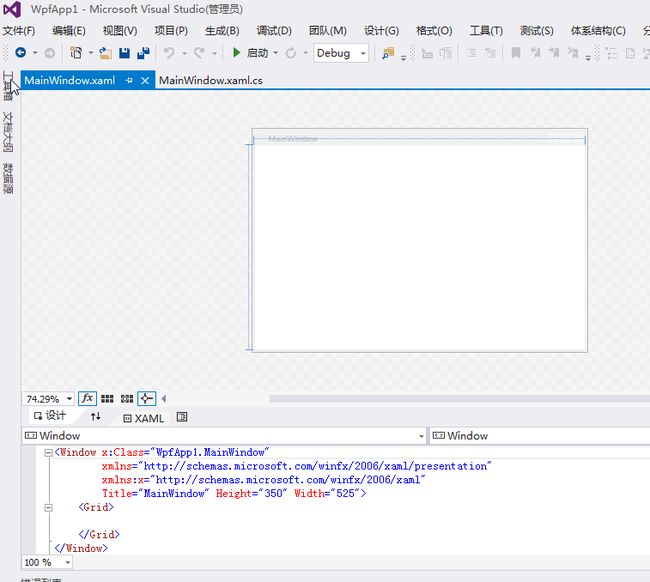This screenshot has height=582, width=650.
Task: Click the Open File folder icon
Action: pos(105,53)
